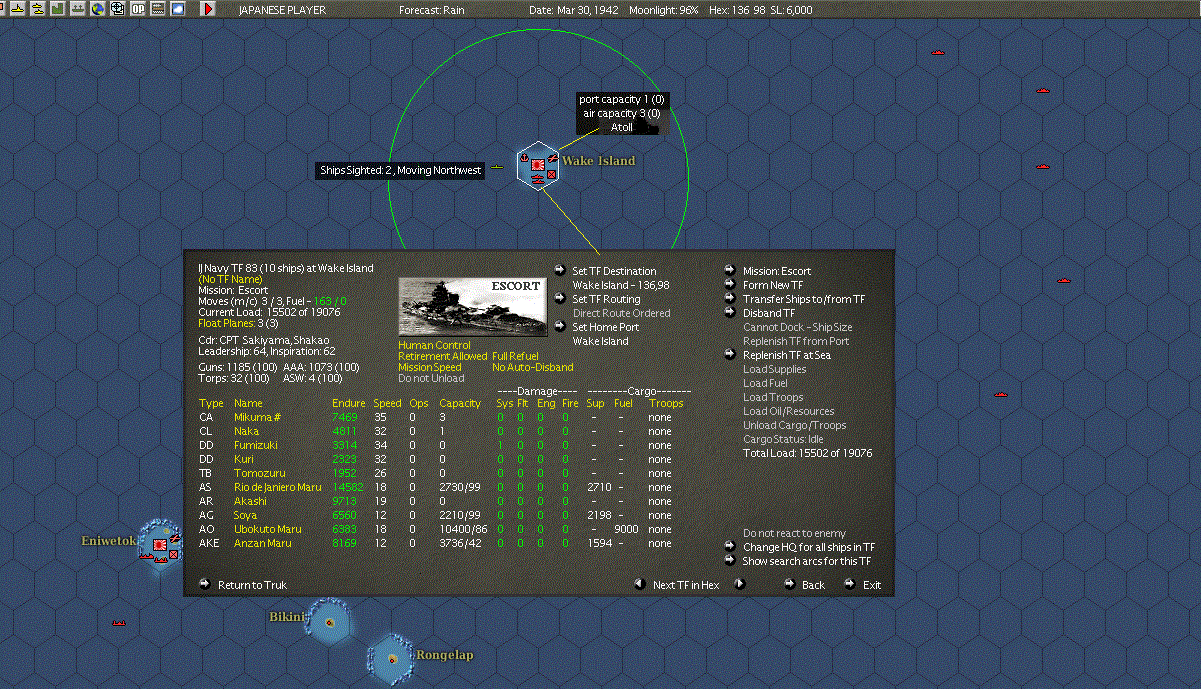Image resolution: width=1201 pixels, height=689 pixels.
Task: Click the Back arrow icon
Action: (x=789, y=584)
